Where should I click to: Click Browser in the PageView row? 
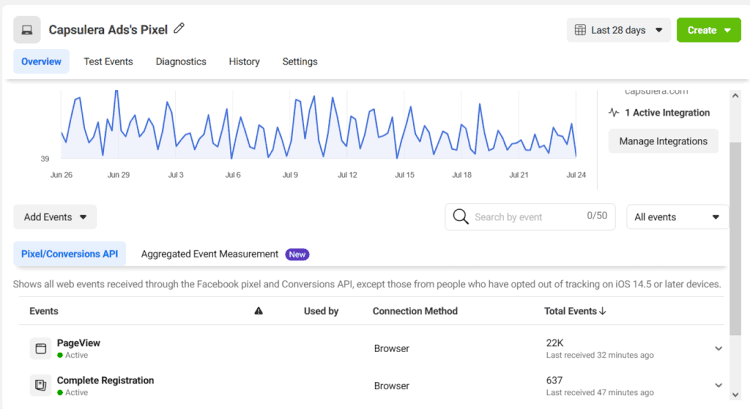click(x=392, y=349)
